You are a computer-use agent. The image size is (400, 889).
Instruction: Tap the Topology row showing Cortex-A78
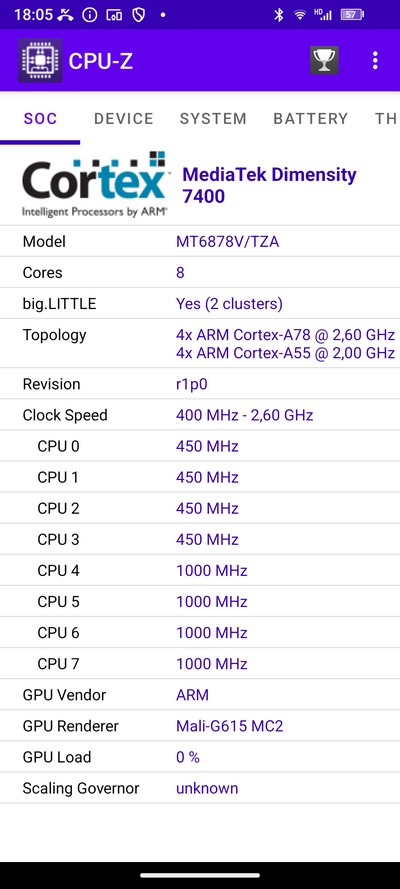[x=200, y=344]
